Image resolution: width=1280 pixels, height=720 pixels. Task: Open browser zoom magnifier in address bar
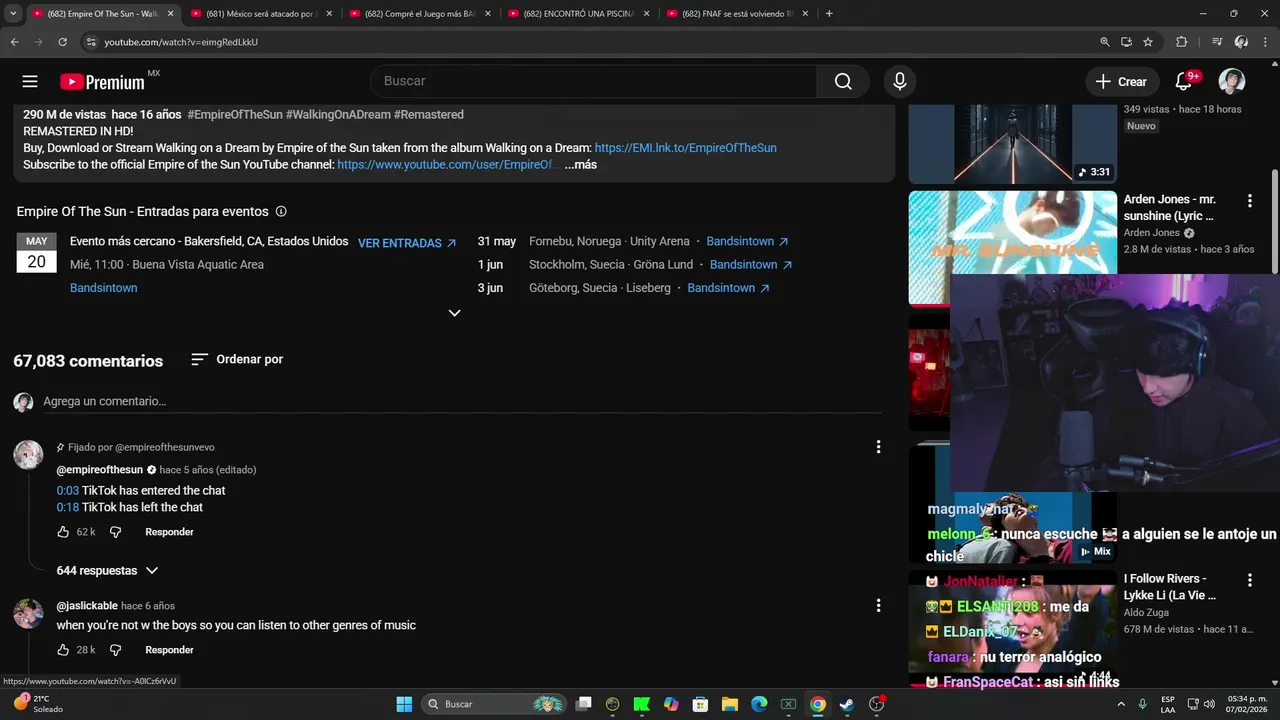(1105, 42)
